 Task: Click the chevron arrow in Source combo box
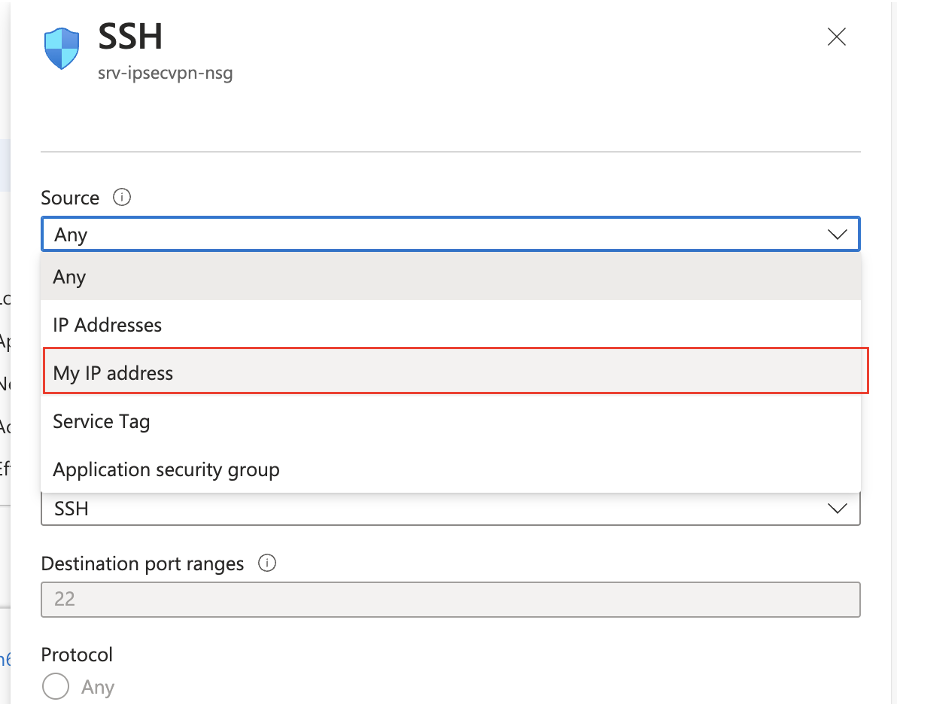[x=837, y=234]
